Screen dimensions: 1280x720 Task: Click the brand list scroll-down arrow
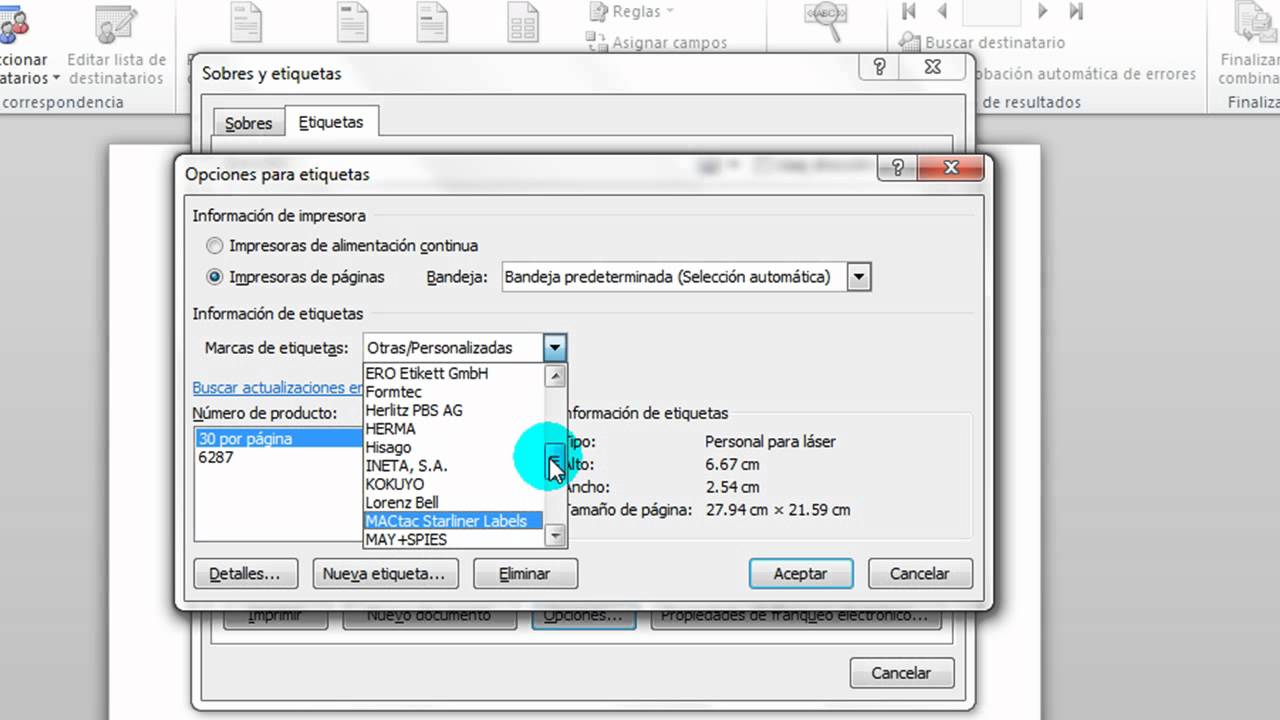[x=555, y=537]
